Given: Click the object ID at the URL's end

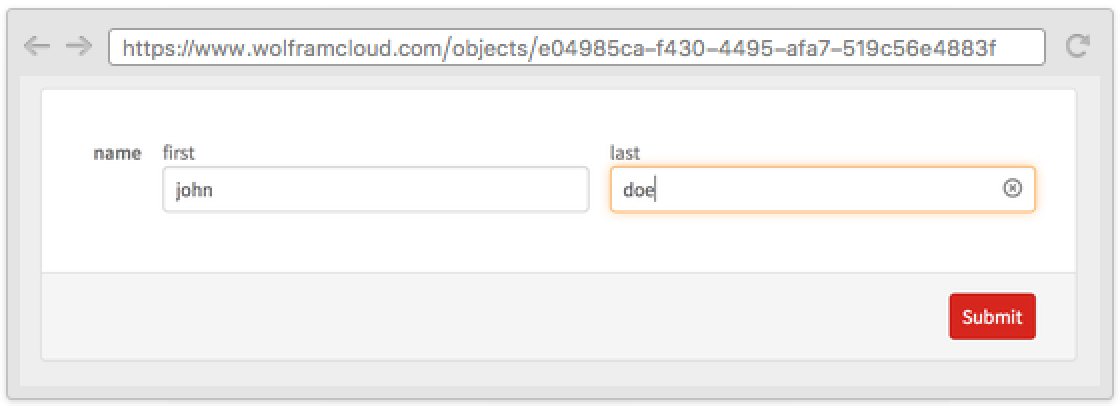Looking at the screenshot, I should (766, 47).
